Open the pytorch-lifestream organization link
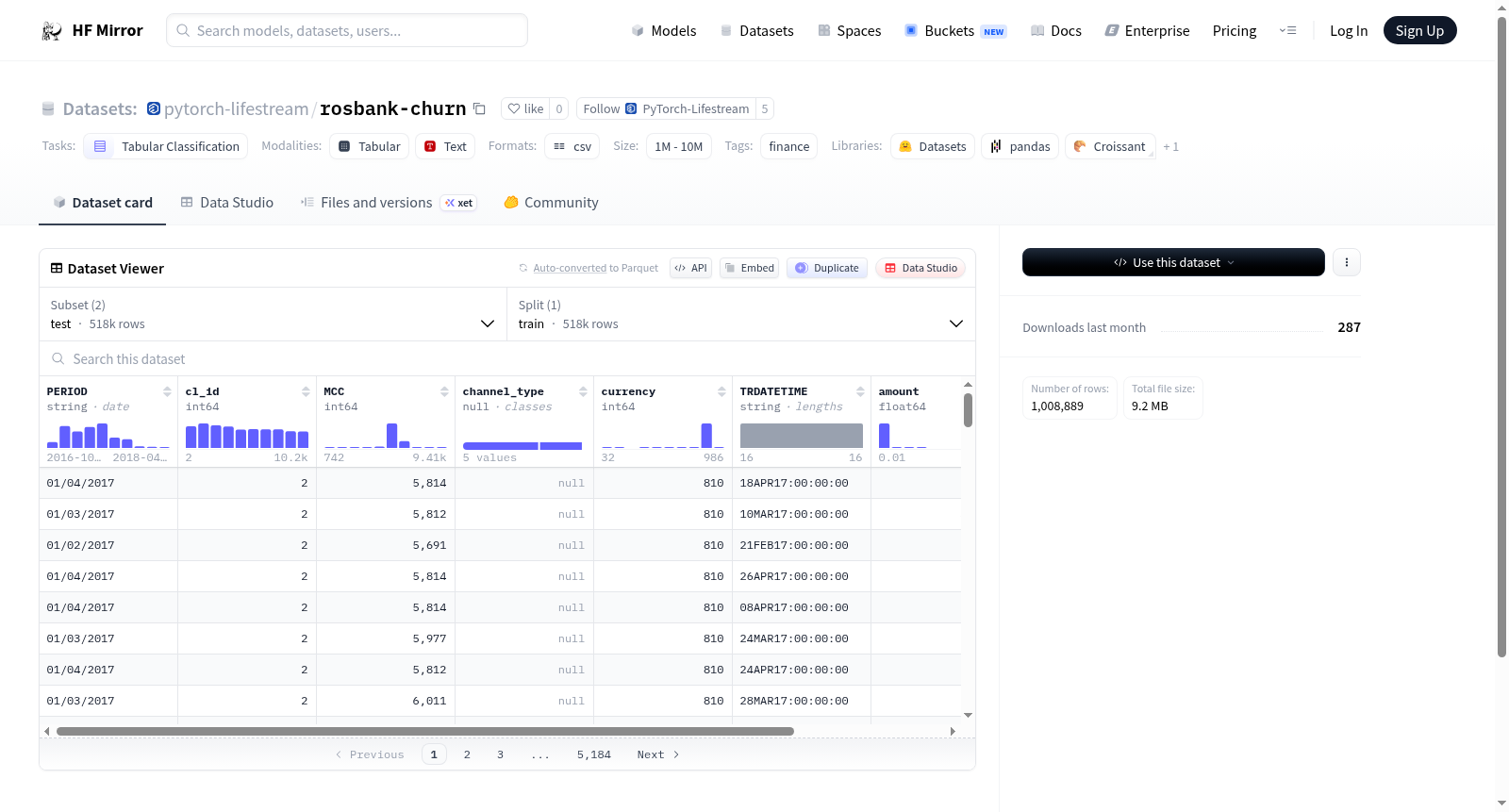1509x812 pixels. pos(236,108)
